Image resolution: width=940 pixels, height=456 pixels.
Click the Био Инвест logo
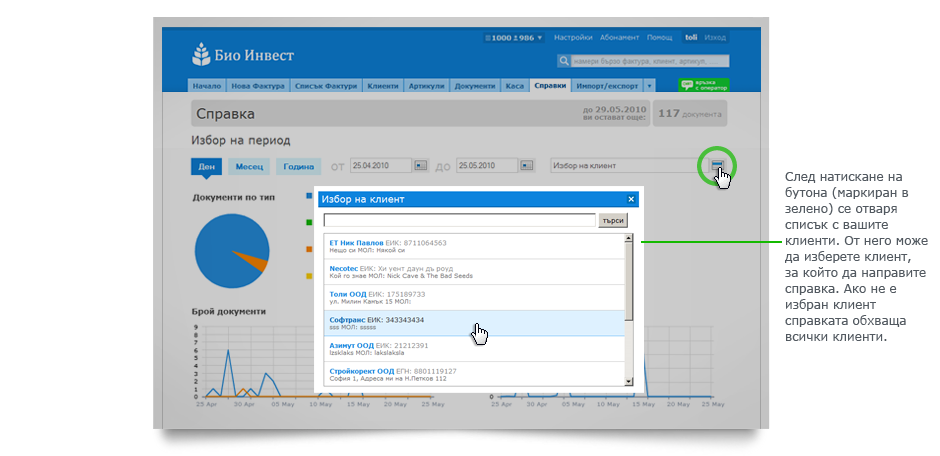243,55
